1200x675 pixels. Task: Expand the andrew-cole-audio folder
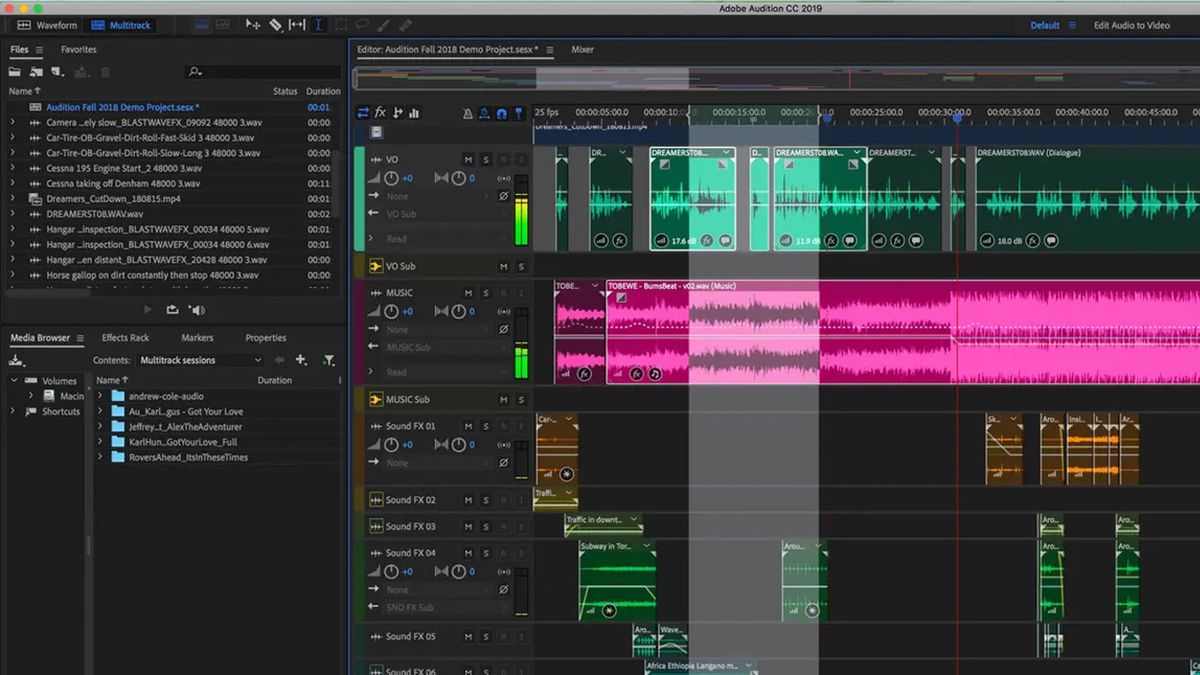click(x=101, y=395)
